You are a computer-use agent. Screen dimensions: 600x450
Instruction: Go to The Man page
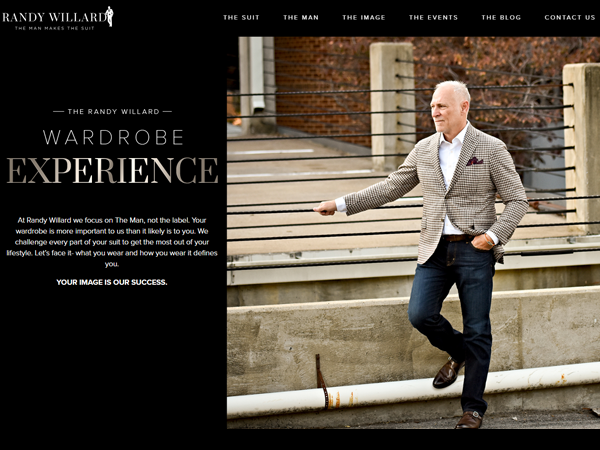tap(301, 17)
